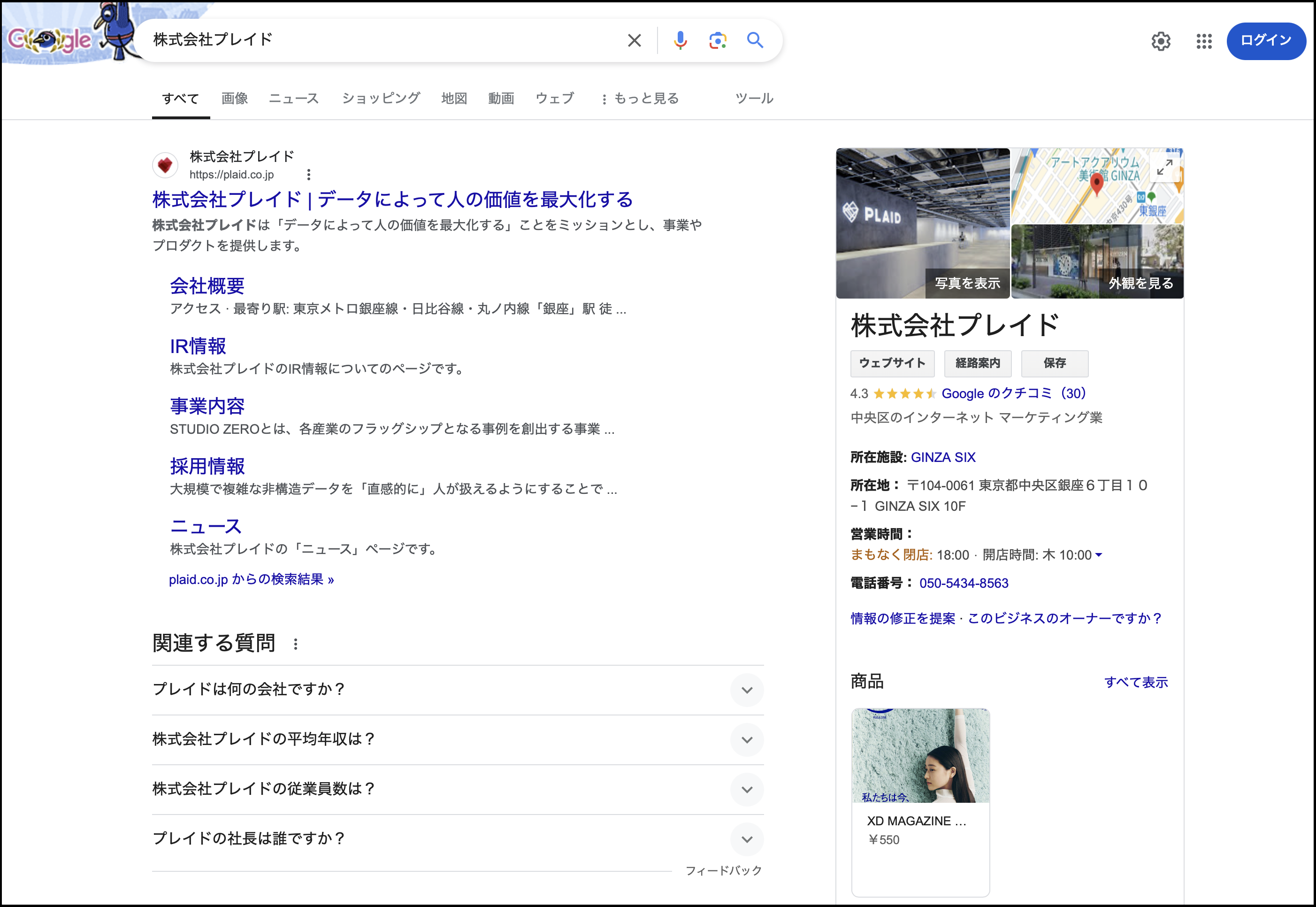This screenshot has width=1316, height=907.
Task: Open the ツール options
Action: coord(754,99)
